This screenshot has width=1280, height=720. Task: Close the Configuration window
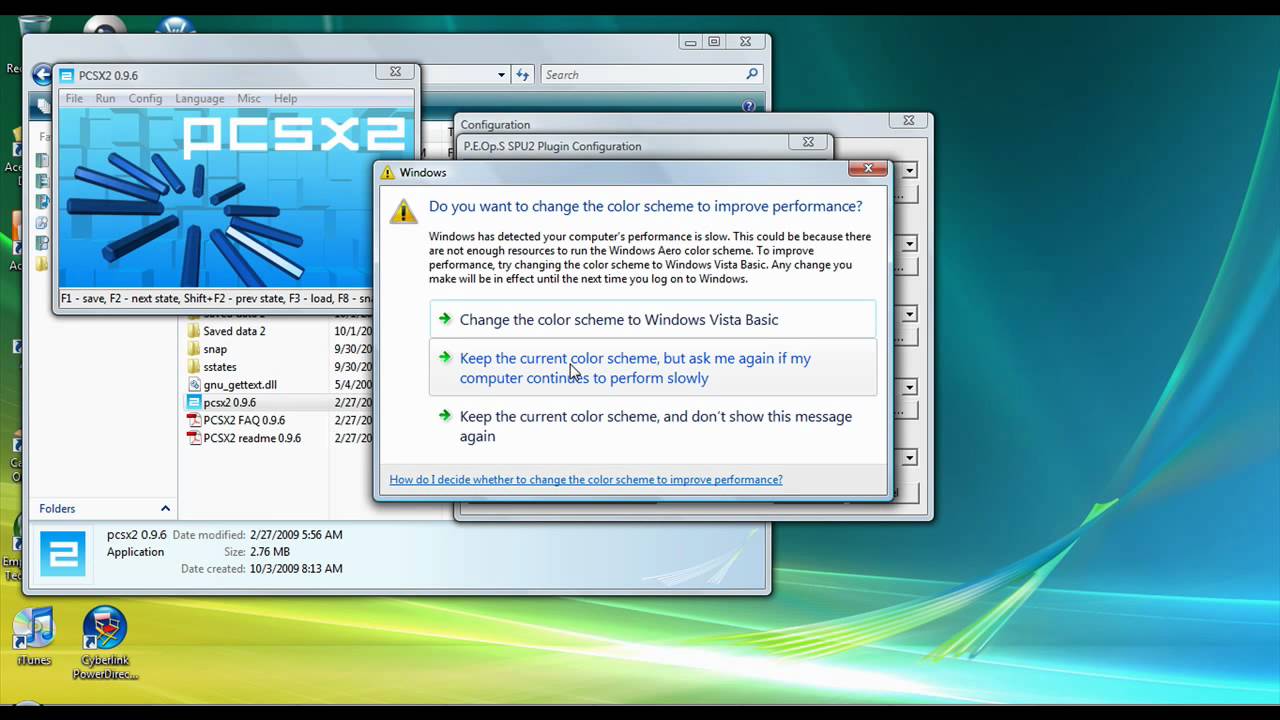(908, 120)
